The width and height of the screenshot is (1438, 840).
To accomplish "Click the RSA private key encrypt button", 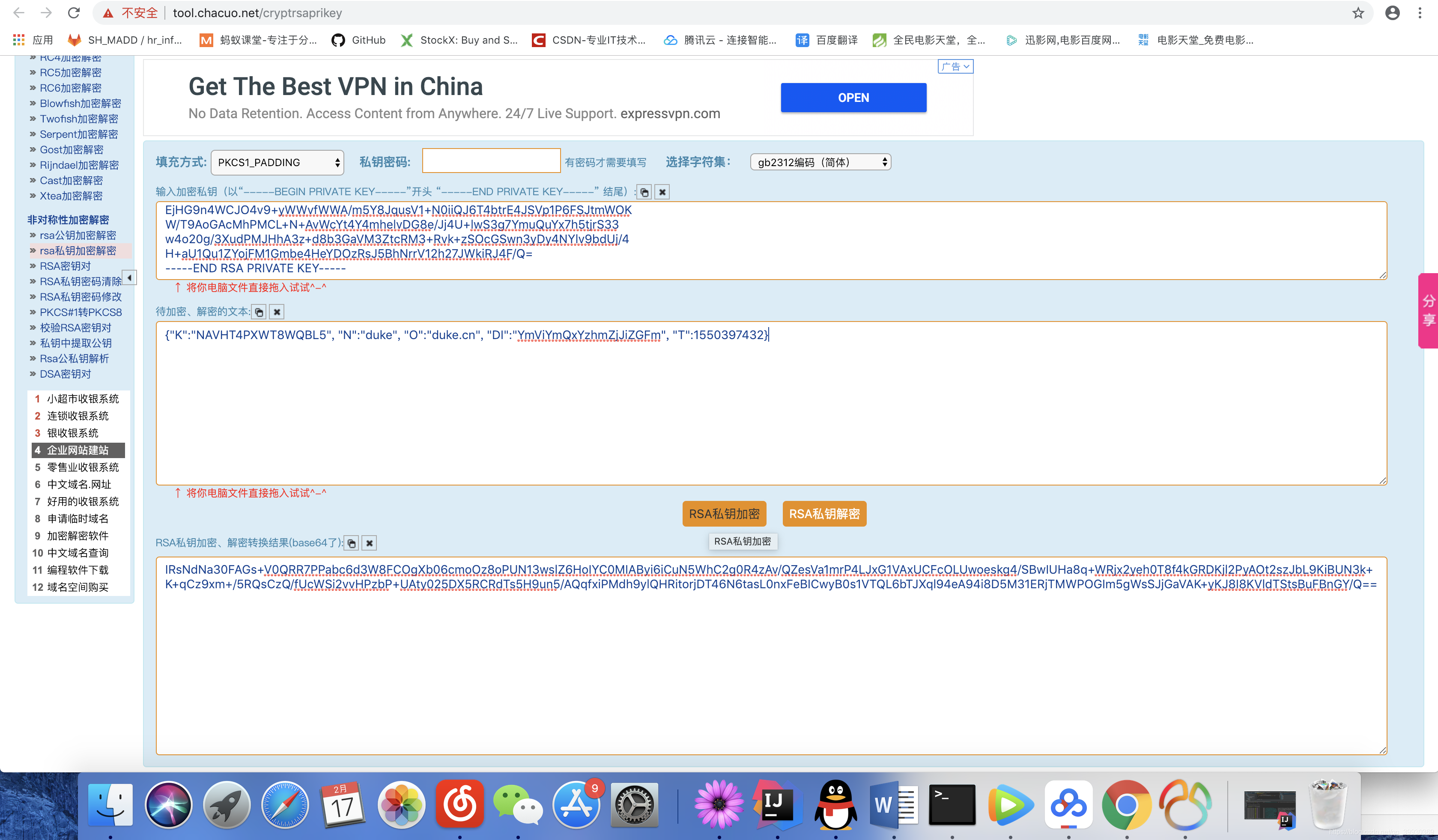I will coord(725,514).
